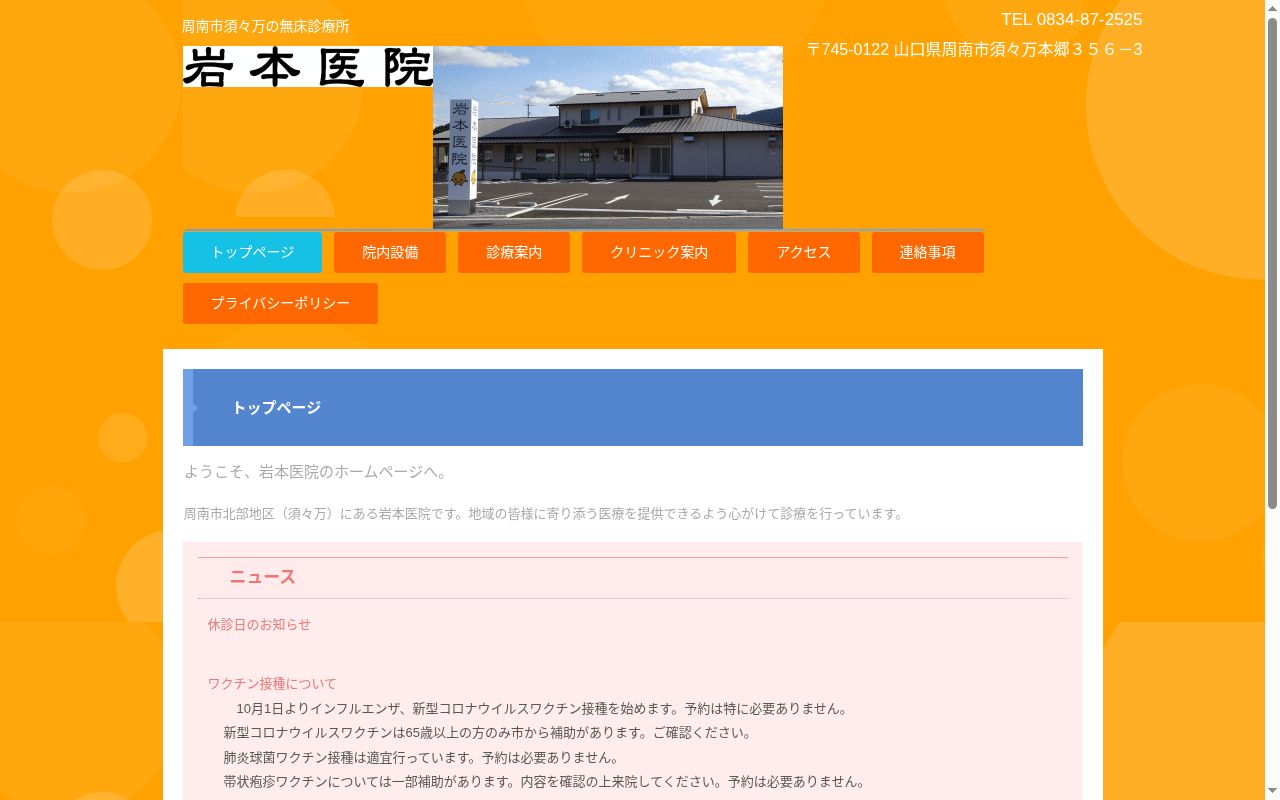1280x800 pixels.
Task: Click the clinic building photo
Action: (x=608, y=138)
